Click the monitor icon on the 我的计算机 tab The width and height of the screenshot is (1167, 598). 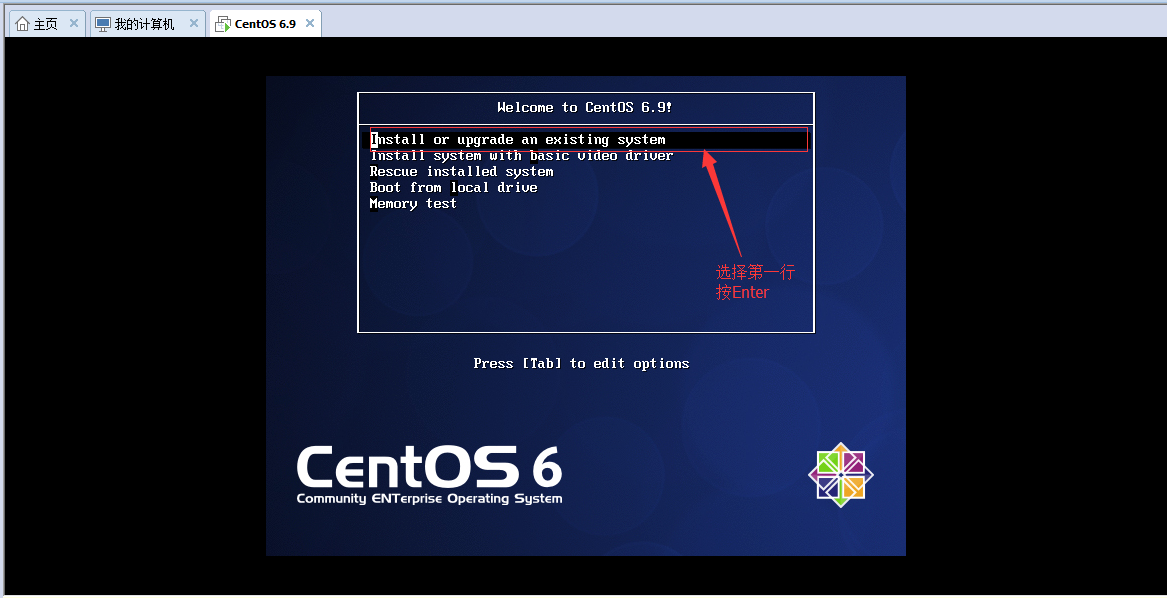coord(103,24)
